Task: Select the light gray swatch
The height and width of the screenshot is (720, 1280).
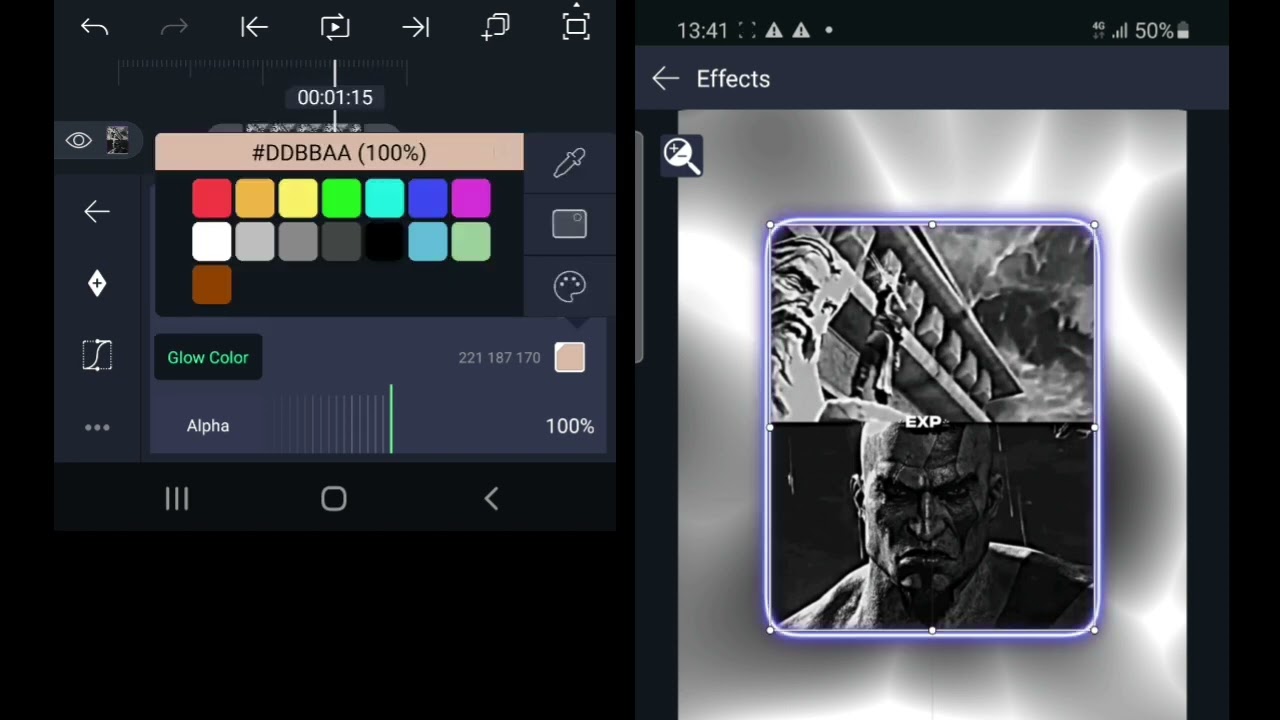Action: click(255, 242)
